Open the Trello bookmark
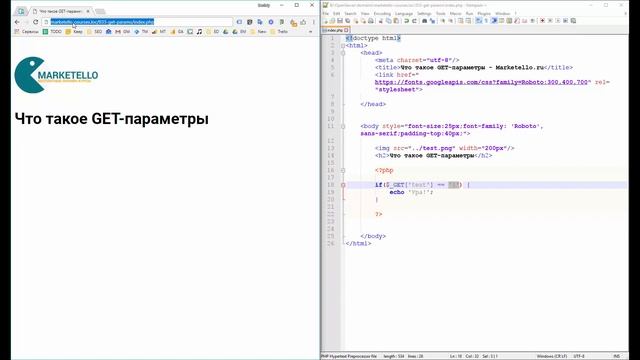 (279, 31)
